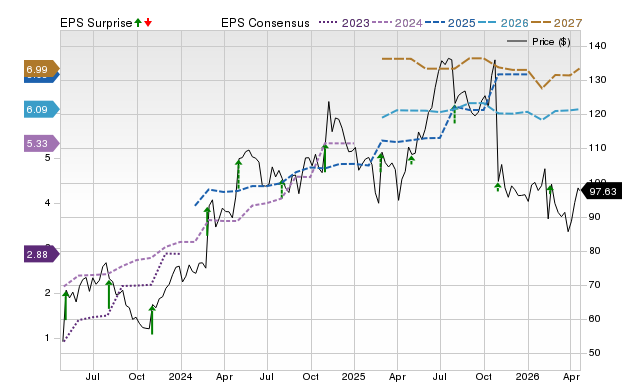Image resolution: width=640 pixels, height=382 pixels.
Task: Click the 6.09 EPS value tag
Action: tap(42, 109)
